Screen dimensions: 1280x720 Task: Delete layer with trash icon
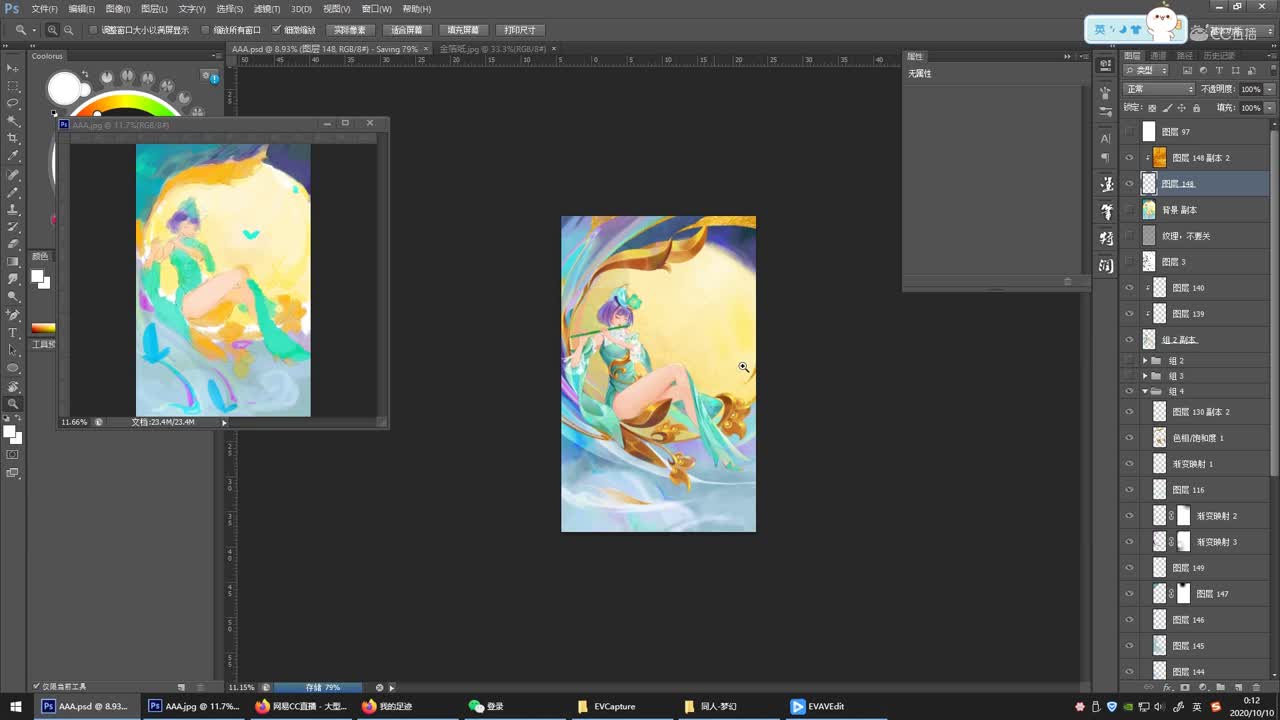[1256, 688]
